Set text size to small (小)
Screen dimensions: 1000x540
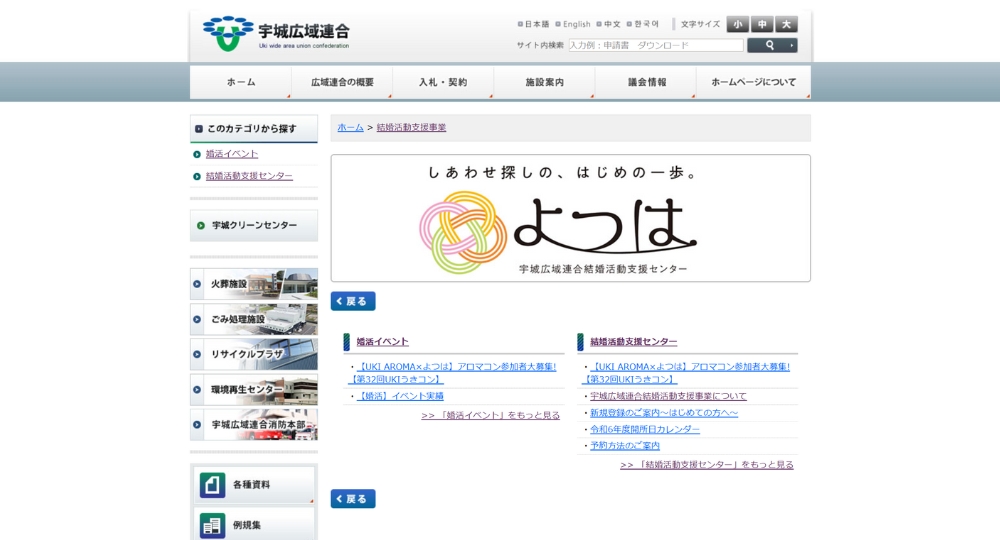tap(737, 24)
